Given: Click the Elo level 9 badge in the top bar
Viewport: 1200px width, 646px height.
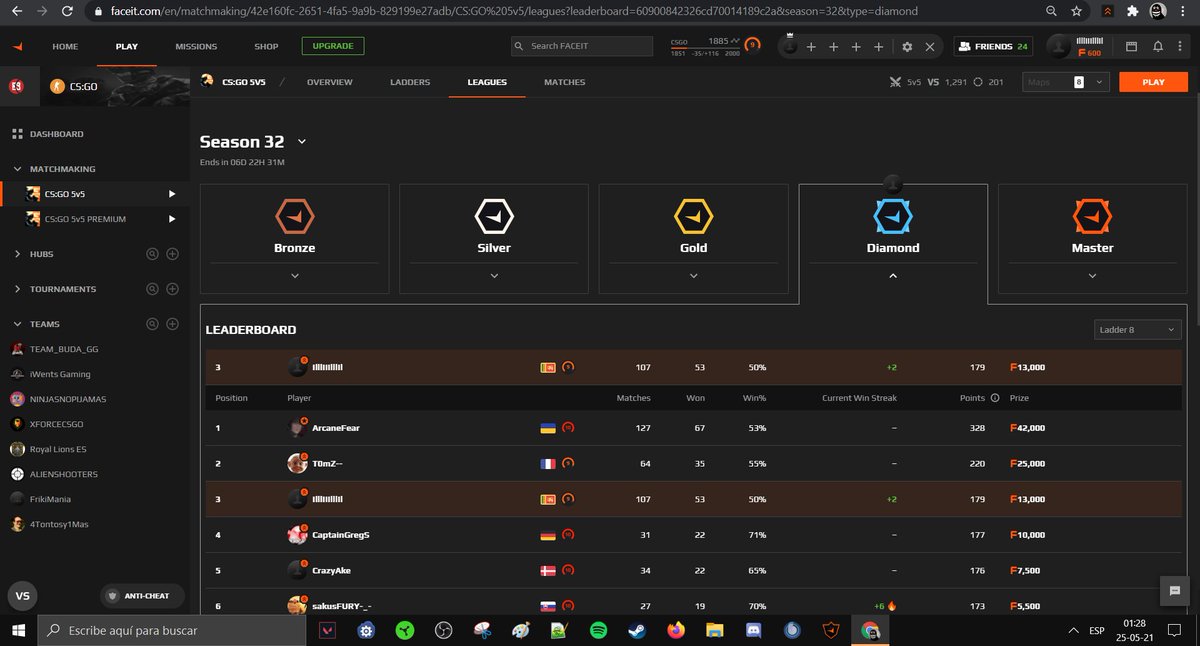Looking at the screenshot, I should 752,45.
